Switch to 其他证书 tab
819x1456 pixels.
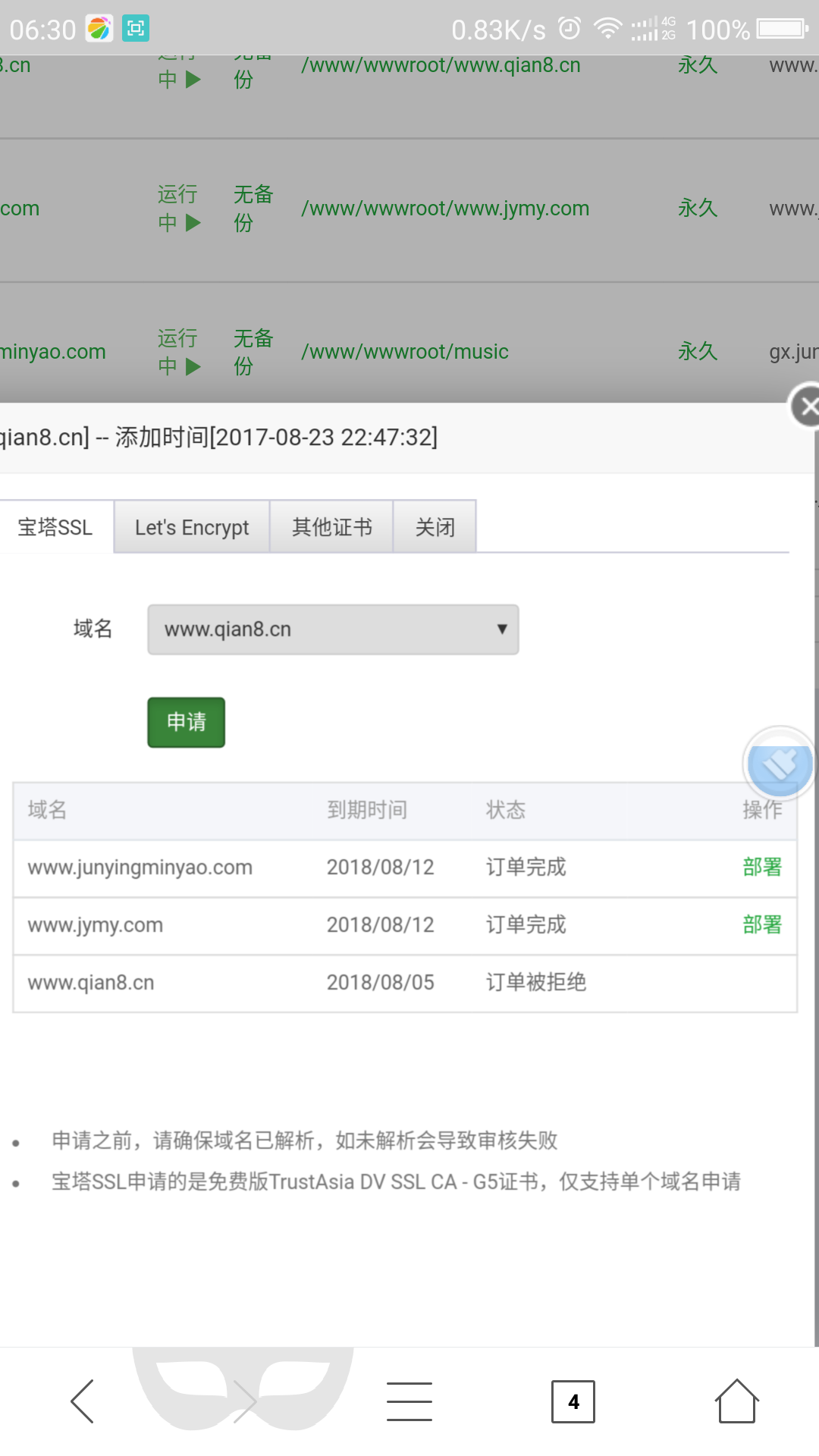331,527
